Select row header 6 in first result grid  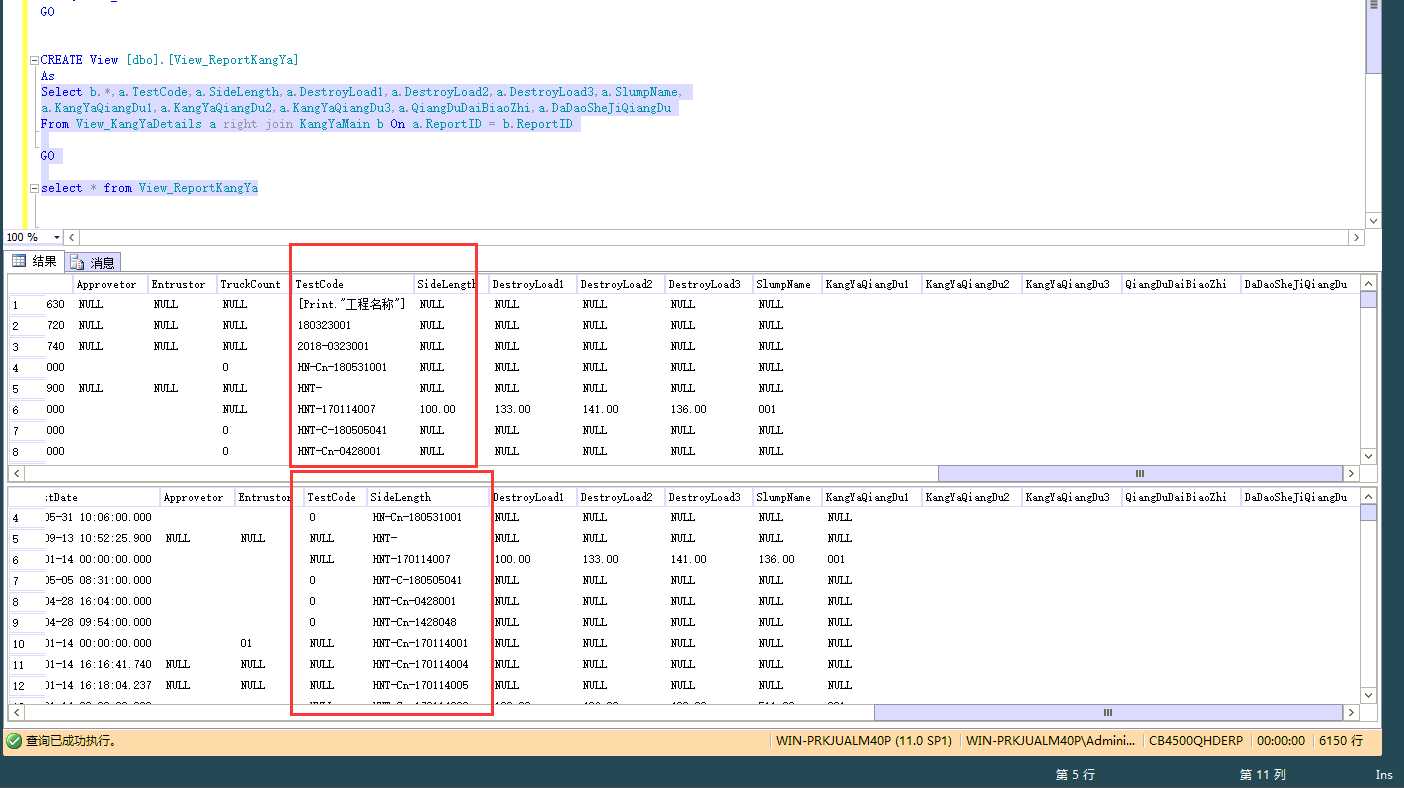pos(26,409)
